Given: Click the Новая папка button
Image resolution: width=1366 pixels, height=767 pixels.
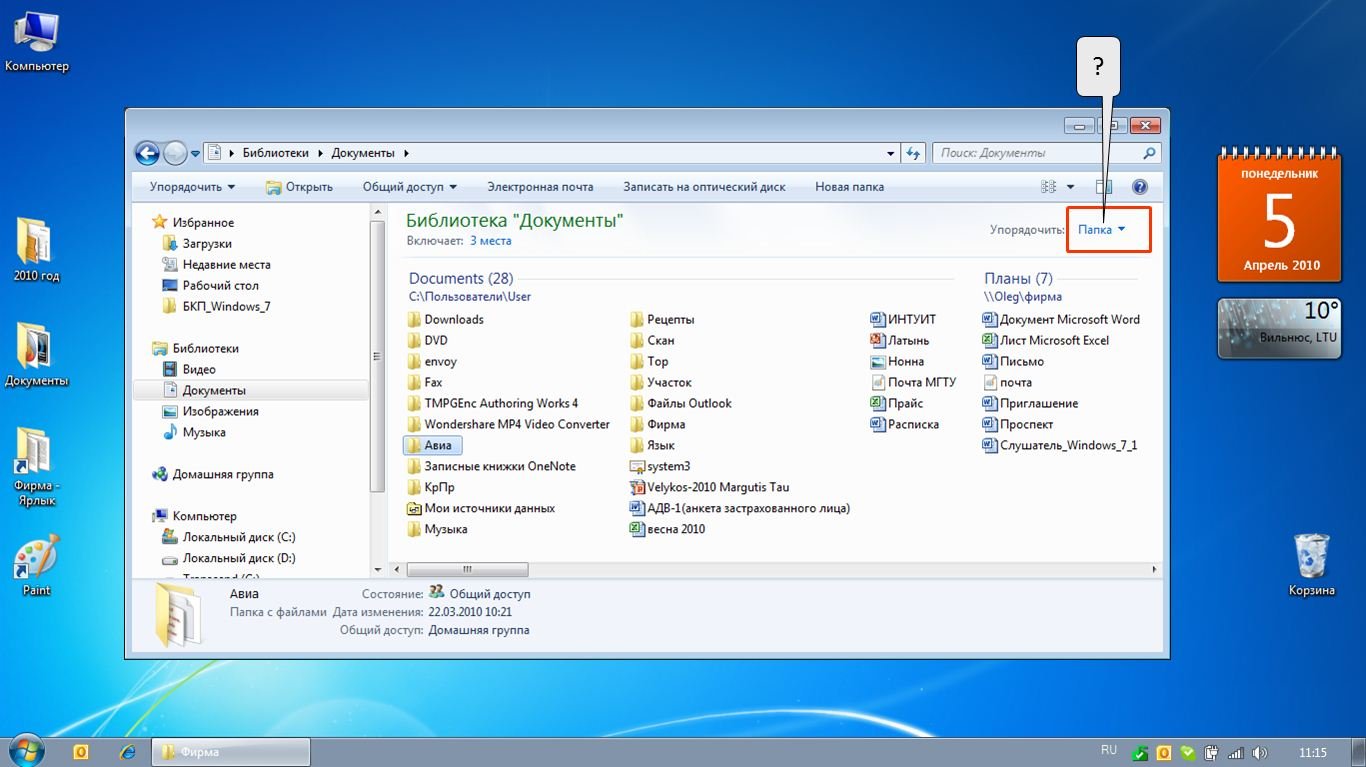Looking at the screenshot, I should pyautogui.click(x=849, y=187).
